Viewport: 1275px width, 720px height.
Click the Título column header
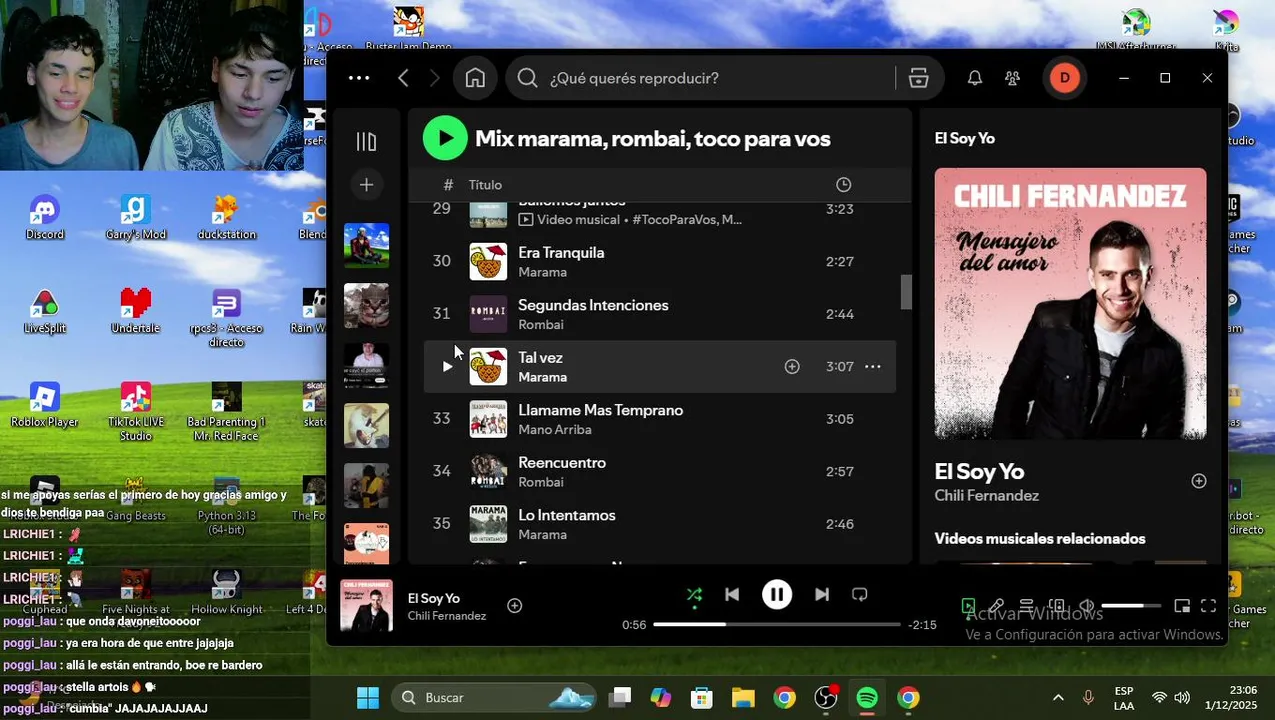click(485, 185)
